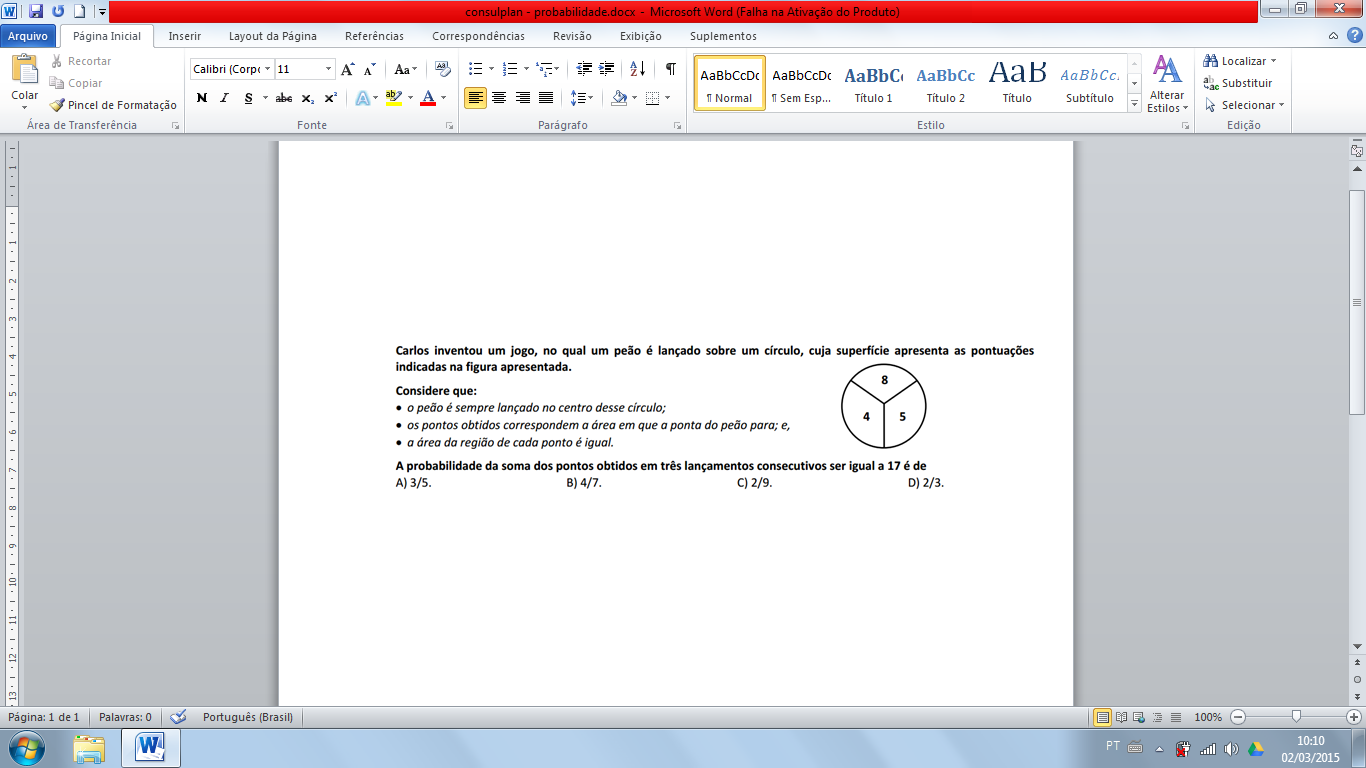Image resolution: width=1366 pixels, height=768 pixels.
Task: Click the bullet list icon
Action: pyautogui.click(x=475, y=69)
